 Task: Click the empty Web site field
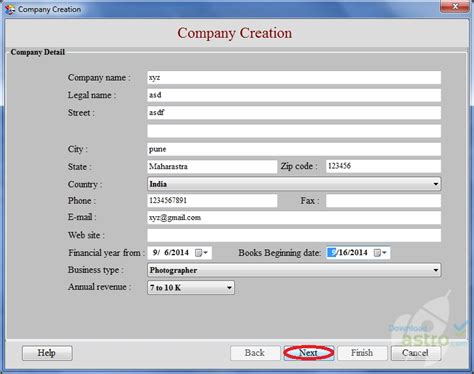point(294,235)
